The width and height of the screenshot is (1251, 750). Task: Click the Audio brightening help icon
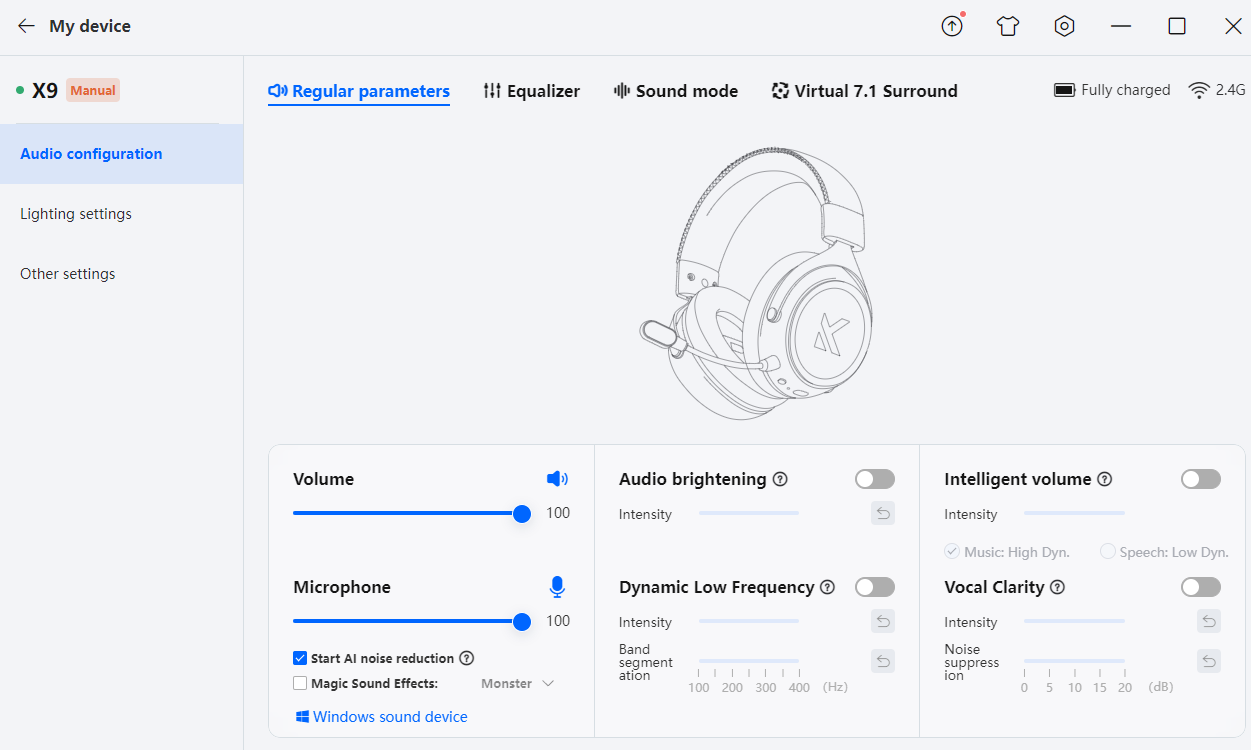coord(780,479)
